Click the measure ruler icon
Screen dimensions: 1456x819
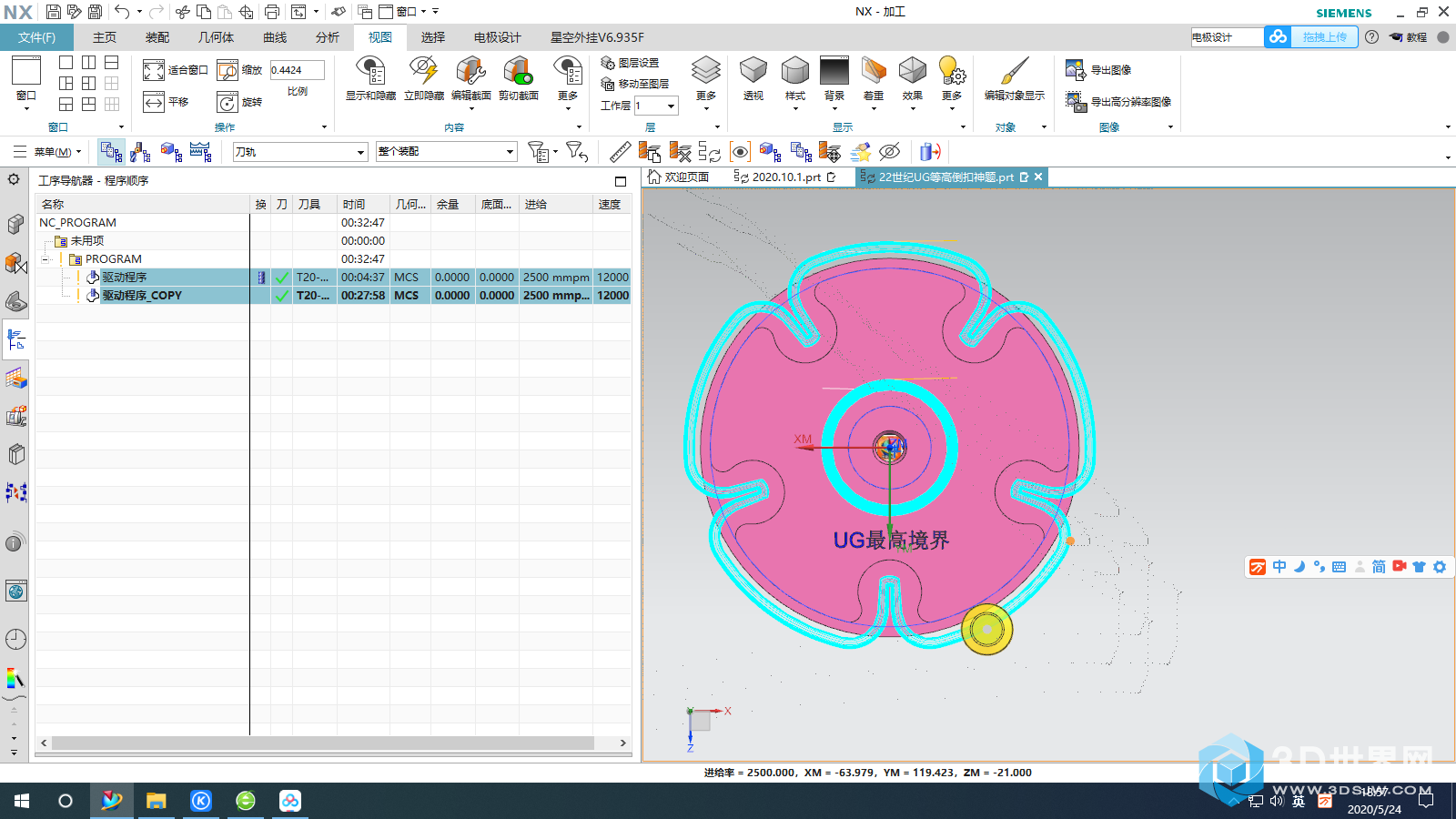pyautogui.click(x=621, y=152)
